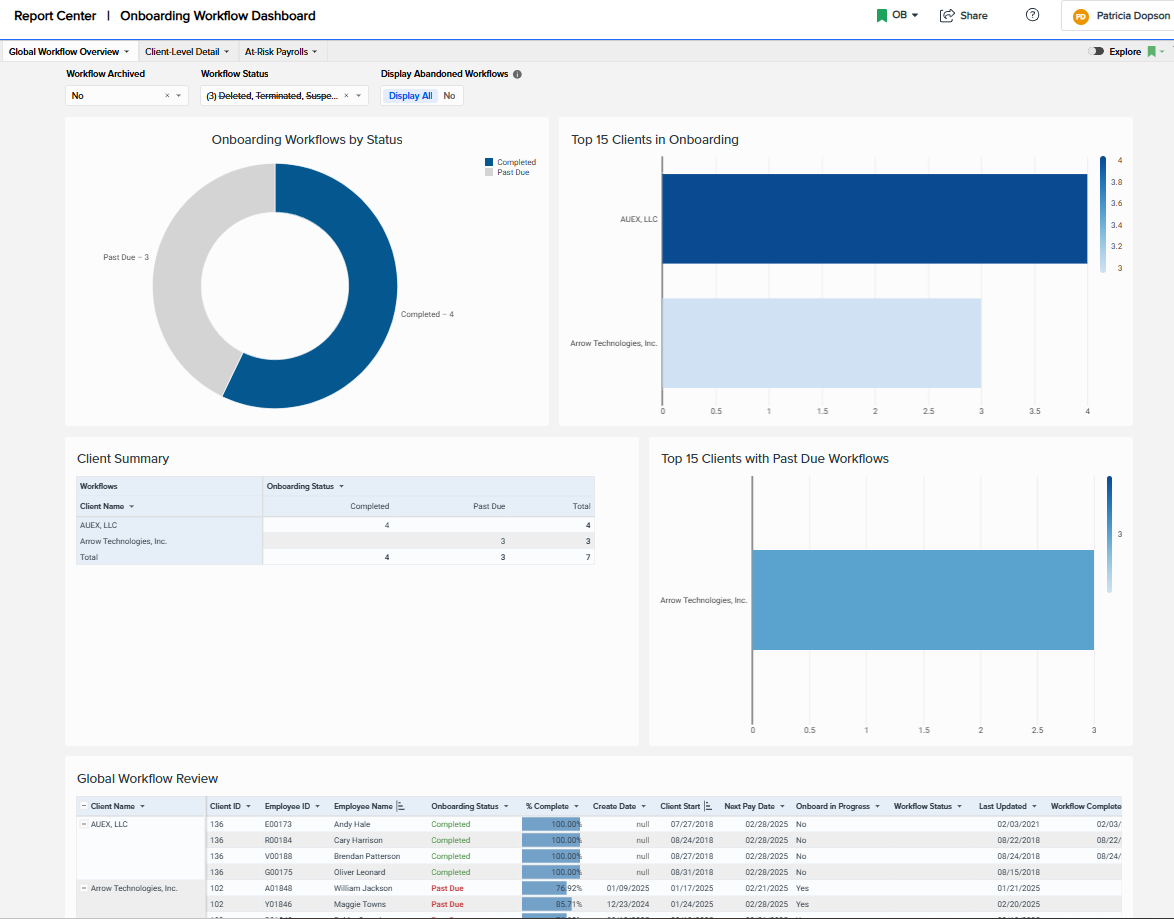Viewport: 1174px width, 919px height.
Task: Open the Share dialog
Action: (x=962, y=15)
